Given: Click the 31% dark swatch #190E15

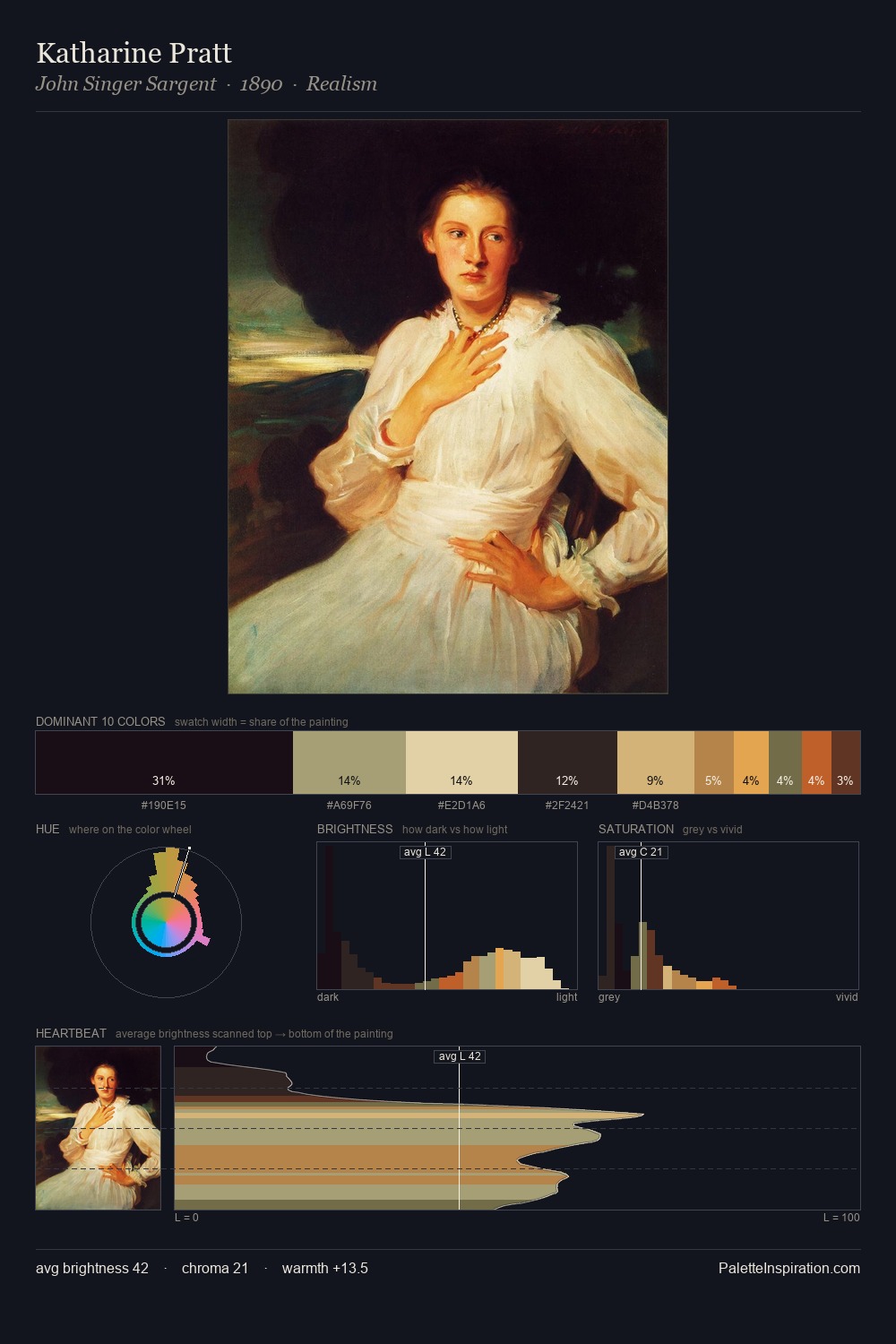Looking at the screenshot, I should tap(164, 762).
